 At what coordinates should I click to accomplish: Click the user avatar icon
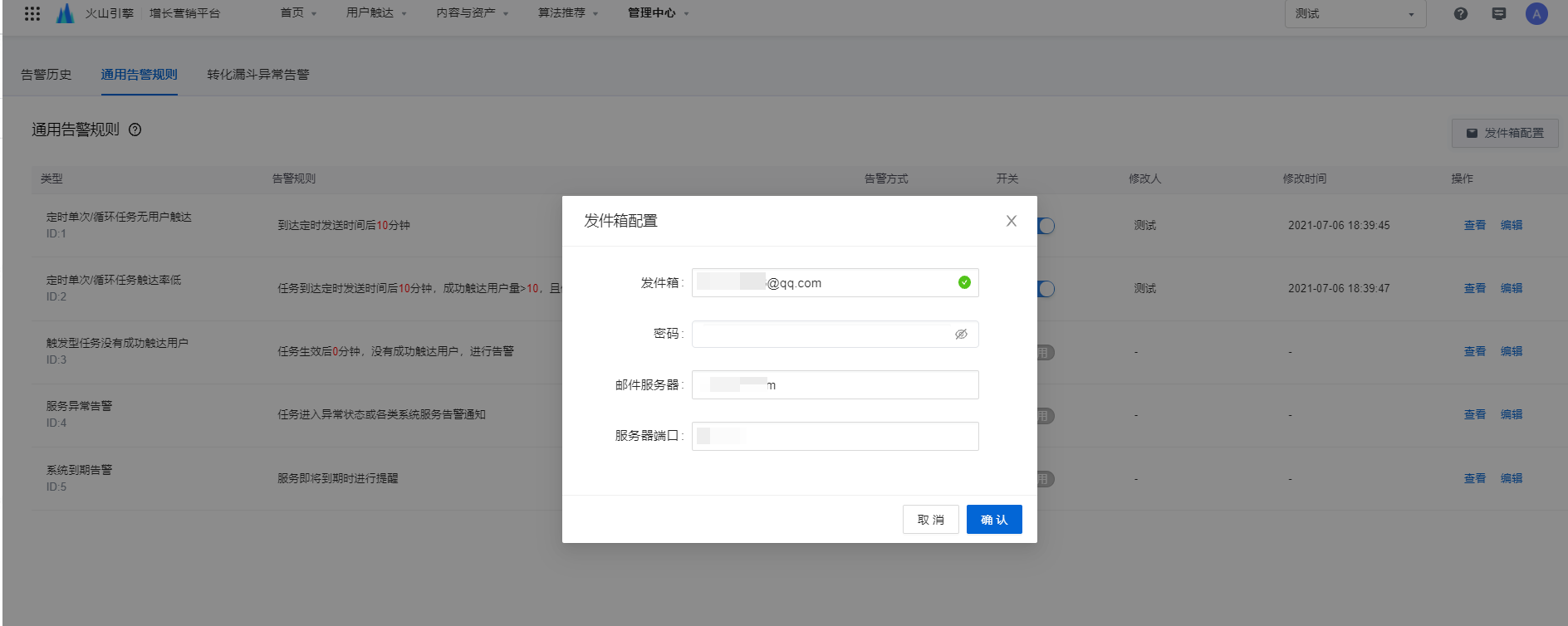pyautogui.click(x=1536, y=13)
